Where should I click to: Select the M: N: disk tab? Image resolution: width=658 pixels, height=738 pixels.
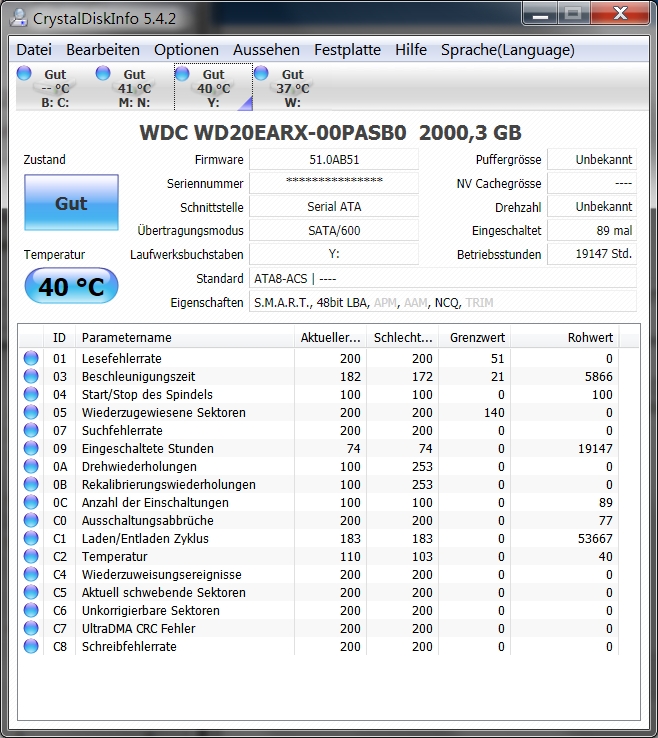tap(134, 88)
